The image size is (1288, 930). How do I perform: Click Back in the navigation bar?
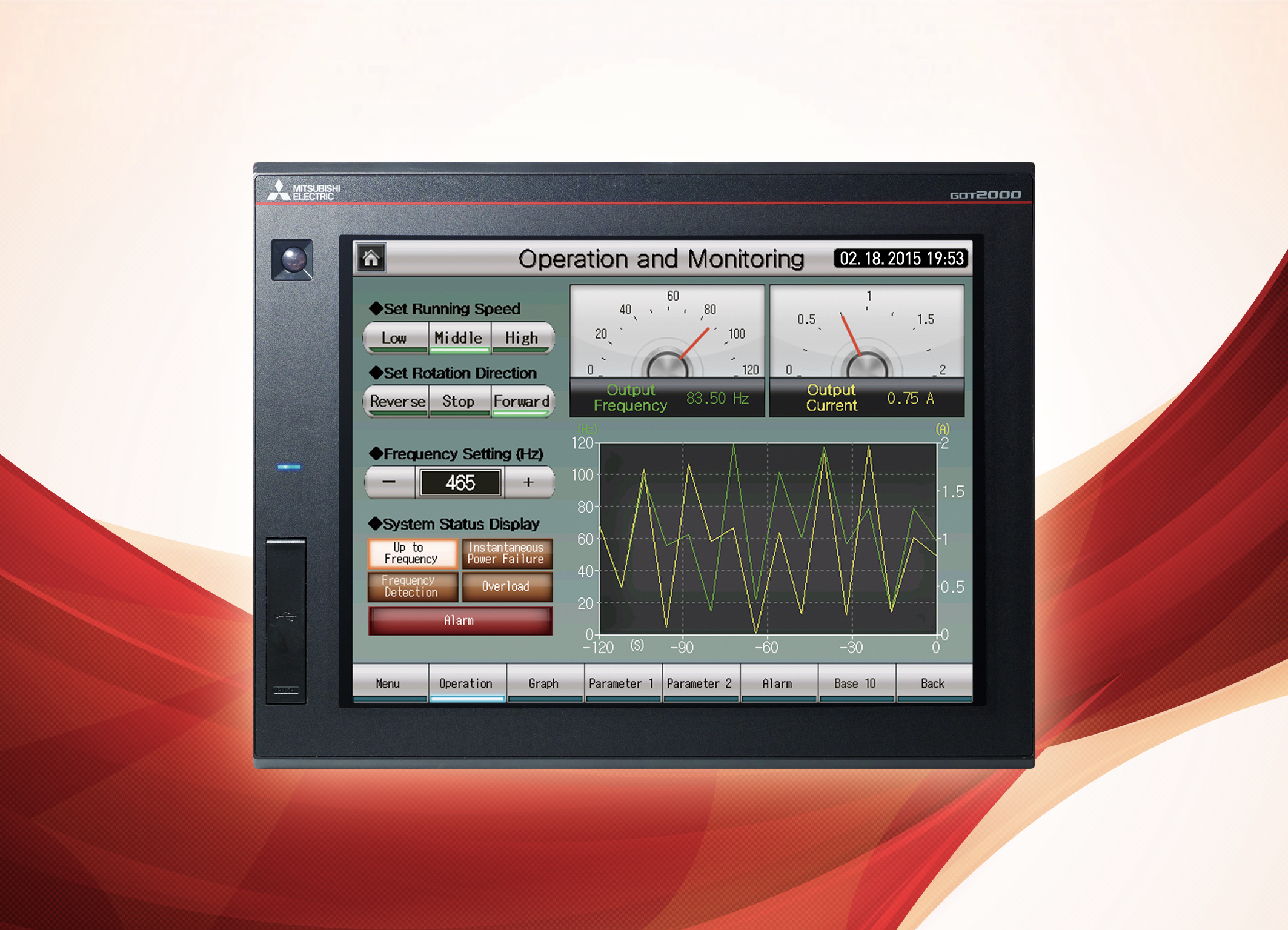point(935,683)
